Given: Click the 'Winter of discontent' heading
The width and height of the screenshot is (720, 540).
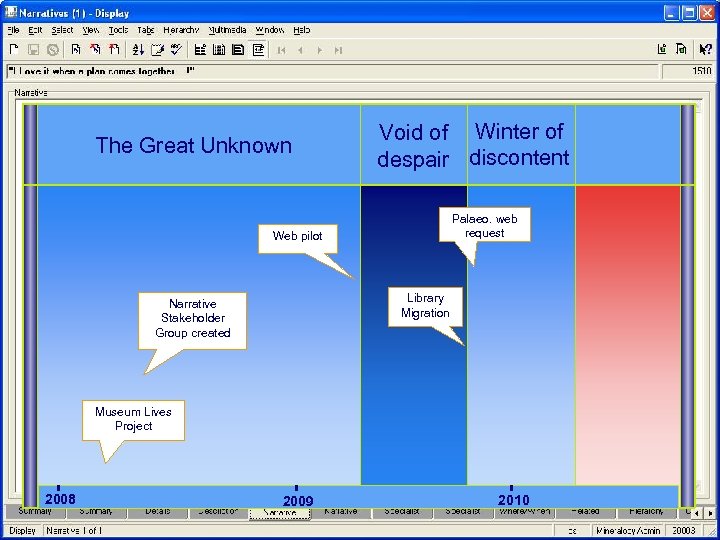Looking at the screenshot, I should click(x=519, y=144).
